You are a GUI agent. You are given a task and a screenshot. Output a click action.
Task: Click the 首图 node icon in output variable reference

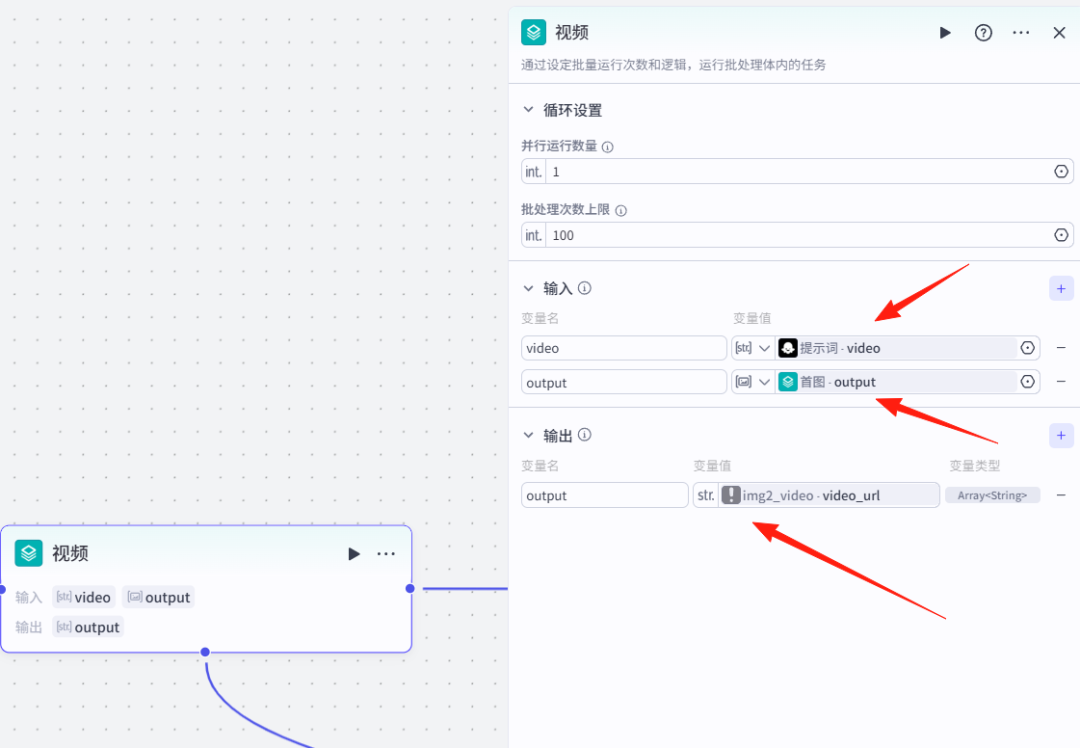[789, 381]
